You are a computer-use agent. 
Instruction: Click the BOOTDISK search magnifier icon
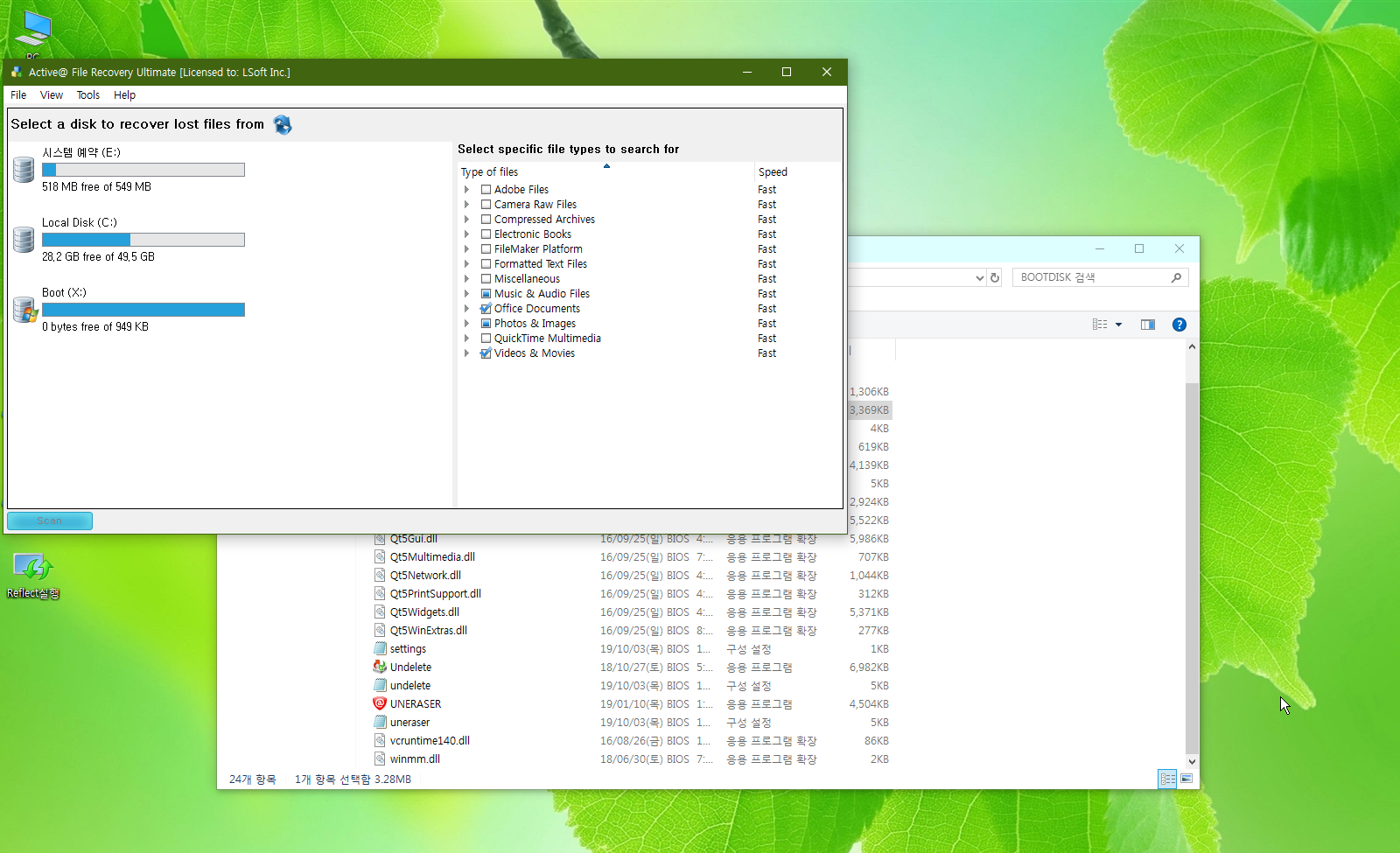click(1176, 277)
